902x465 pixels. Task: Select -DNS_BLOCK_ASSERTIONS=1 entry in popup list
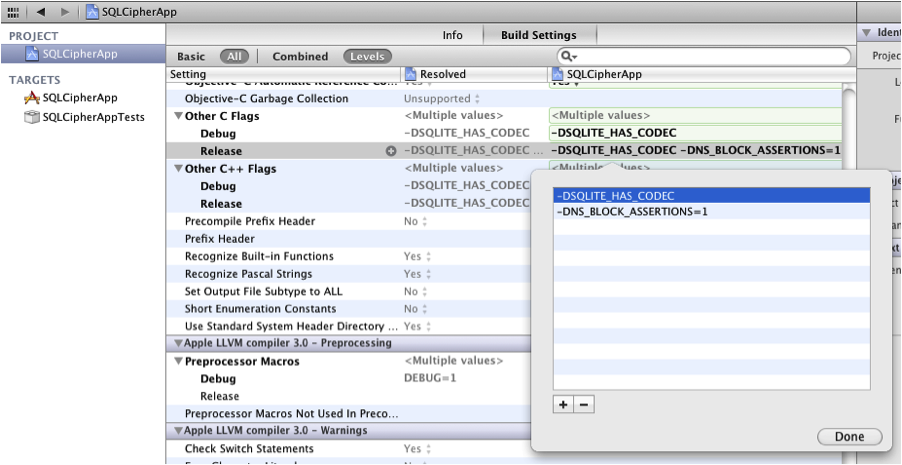712,212
